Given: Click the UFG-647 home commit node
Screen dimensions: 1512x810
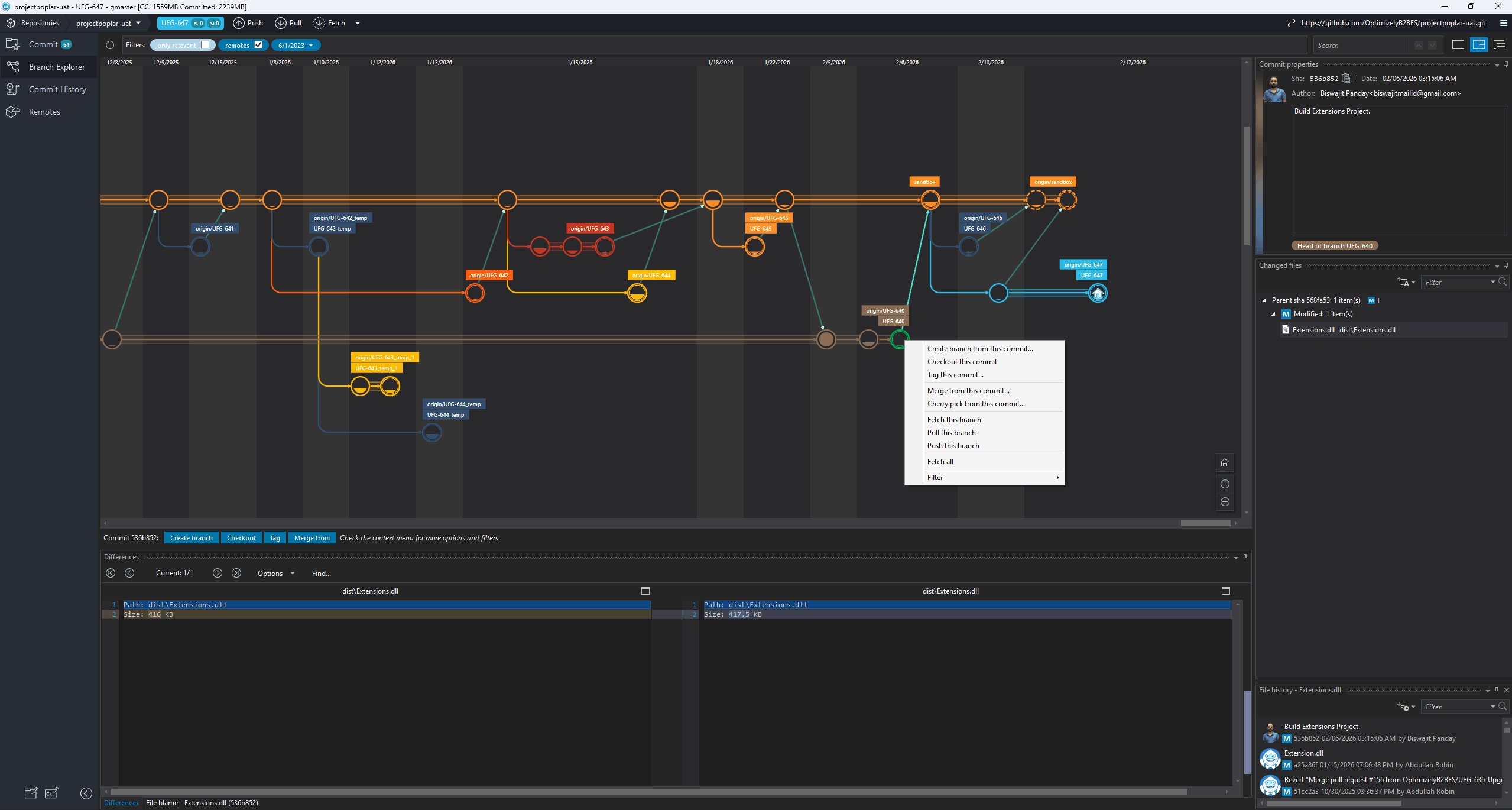Looking at the screenshot, I should coord(1098,293).
